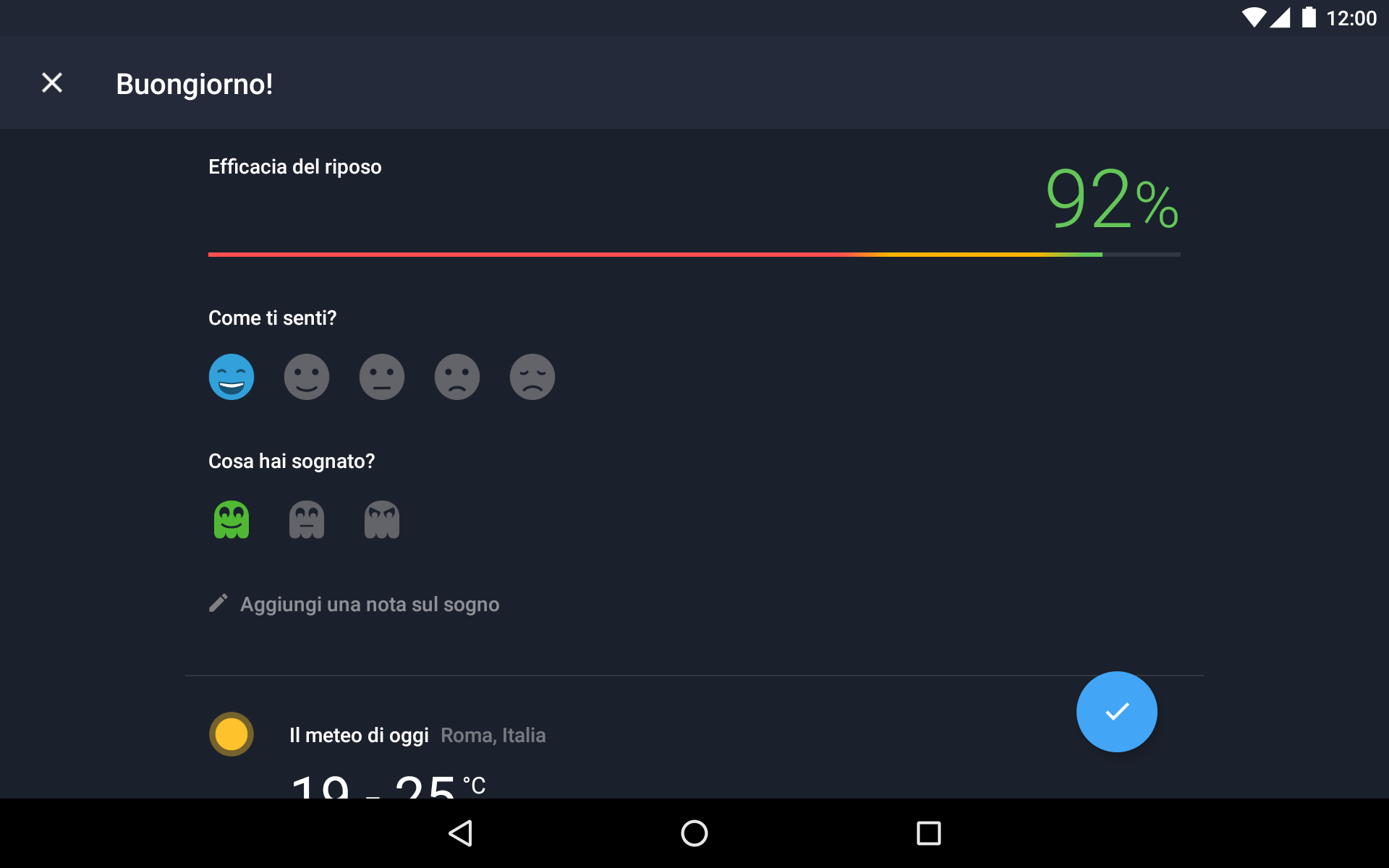Image resolution: width=1389 pixels, height=868 pixels.
Task: Add a note in 'Aggiungi una nota sul sogno'
Action: pos(370,605)
